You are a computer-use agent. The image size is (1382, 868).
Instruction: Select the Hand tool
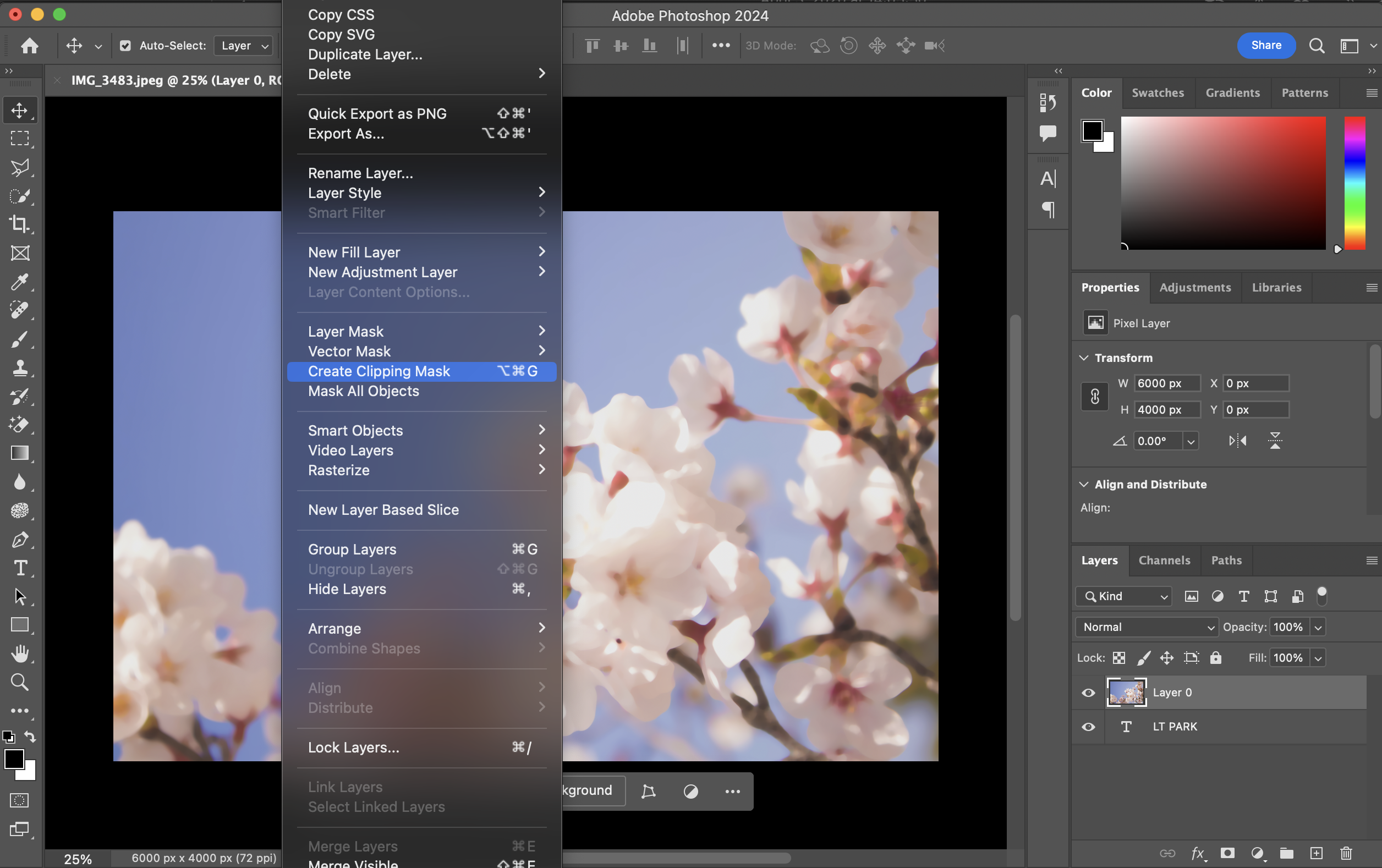19,653
